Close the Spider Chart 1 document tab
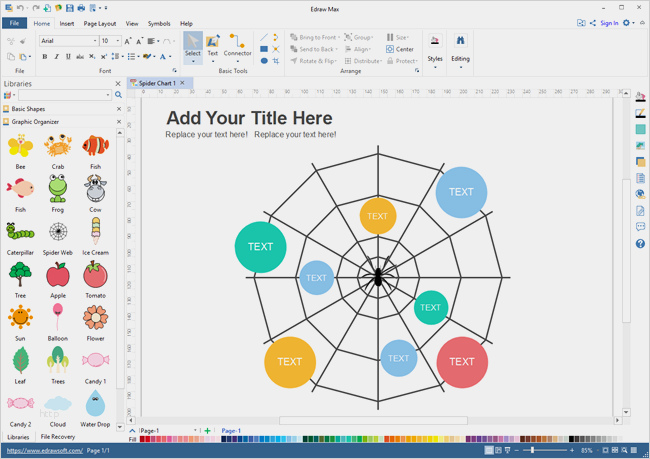Viewport: 650px width, 459px height. (x=182, y=83)
